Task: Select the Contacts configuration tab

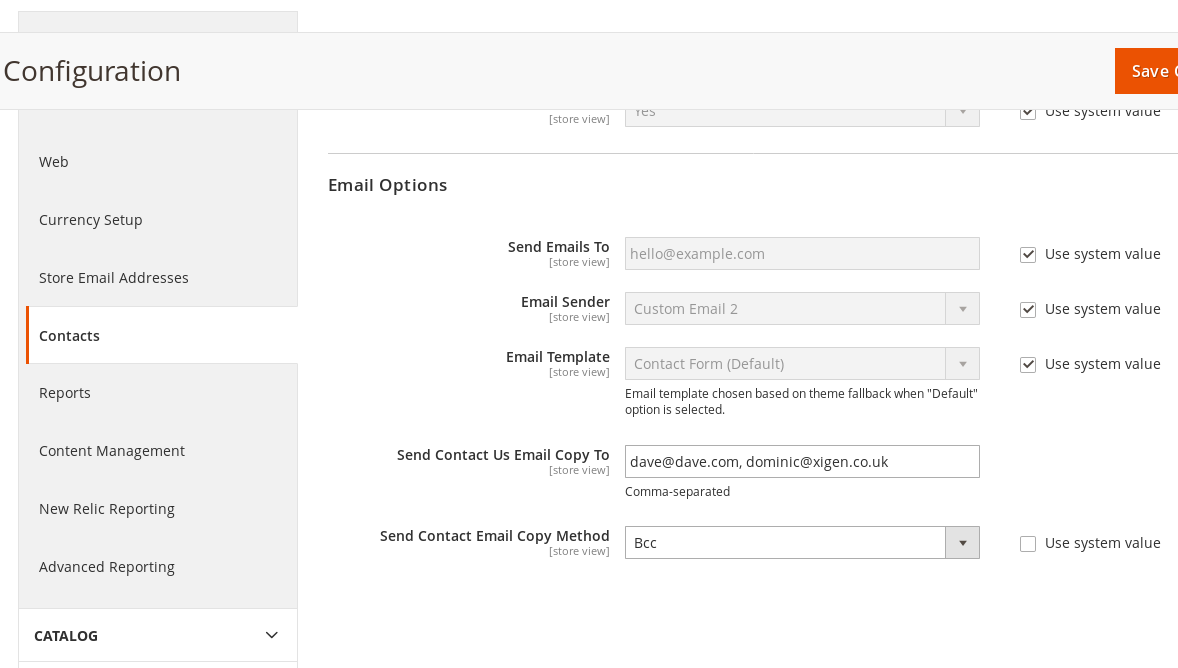Action: pos(69,336)
